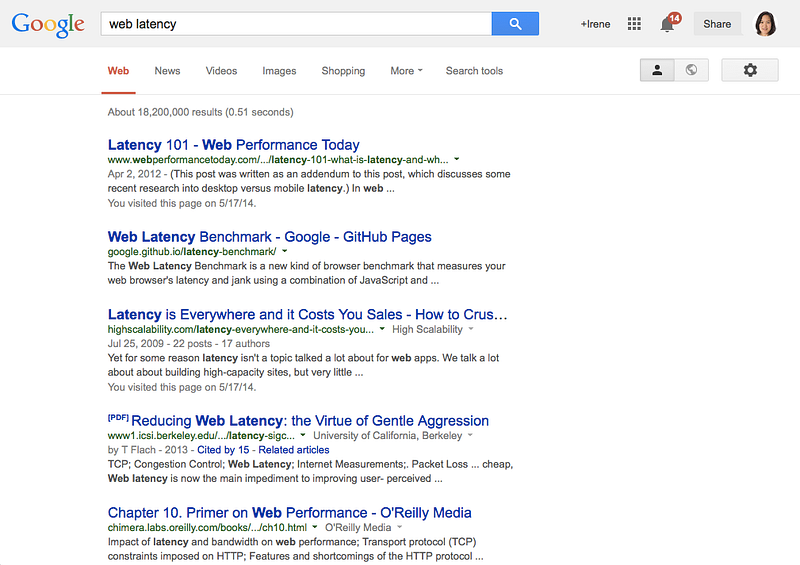Viewport: 800px width, 565px height.
Task: Open the profile avatar photo
Action: (x=765, y=24)
